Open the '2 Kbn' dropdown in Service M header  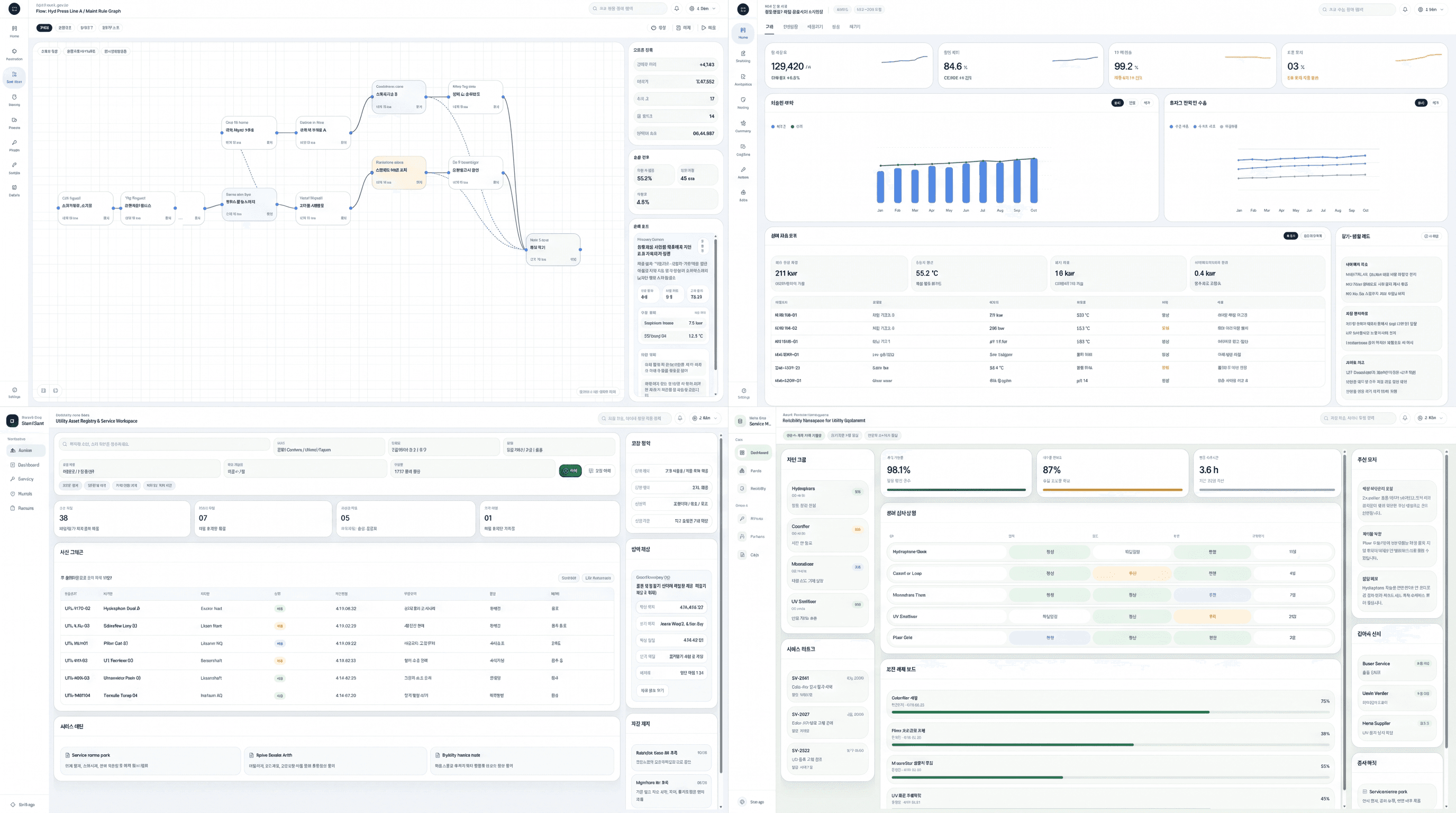1431,418
